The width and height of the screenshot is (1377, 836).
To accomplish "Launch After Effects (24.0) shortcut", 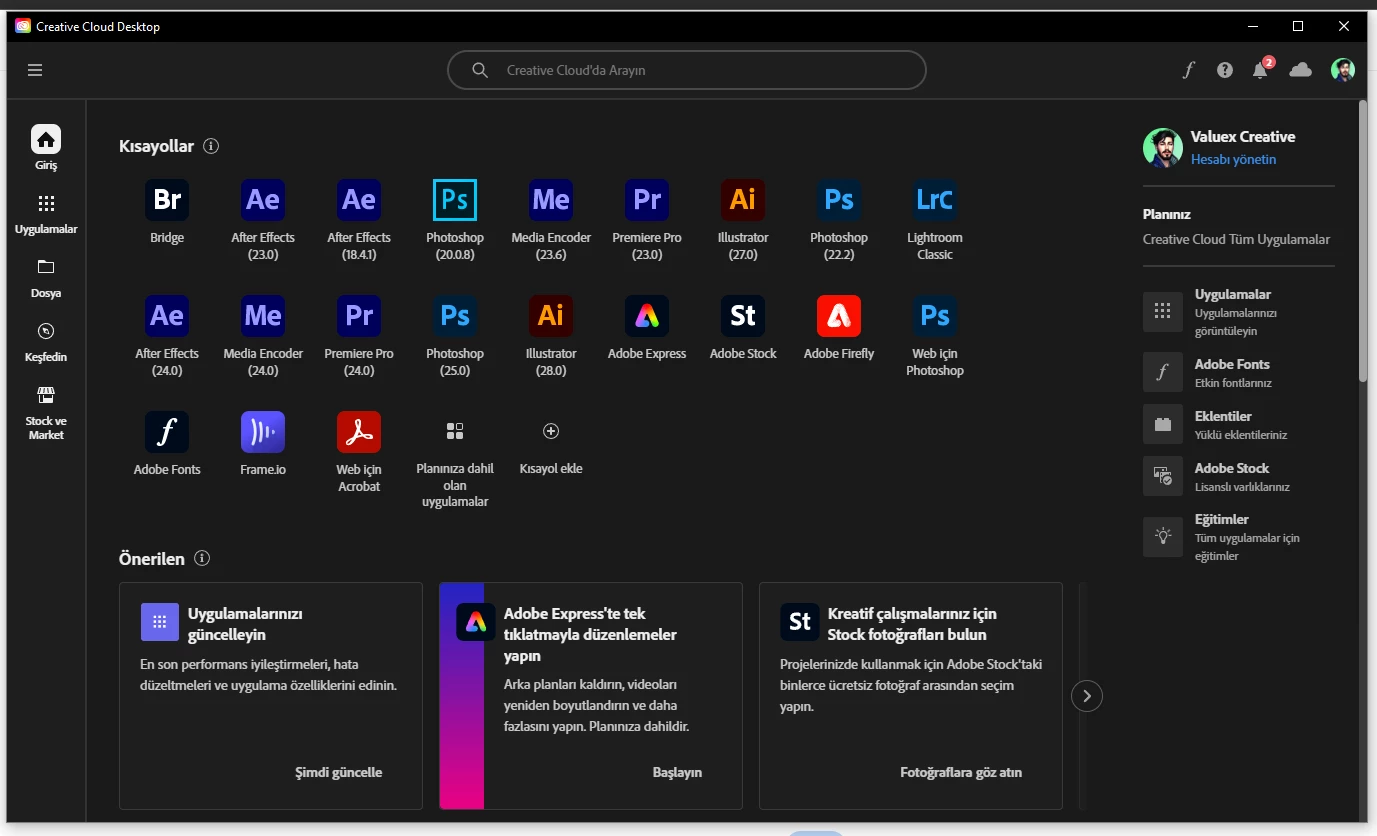I will coord(167,316).
